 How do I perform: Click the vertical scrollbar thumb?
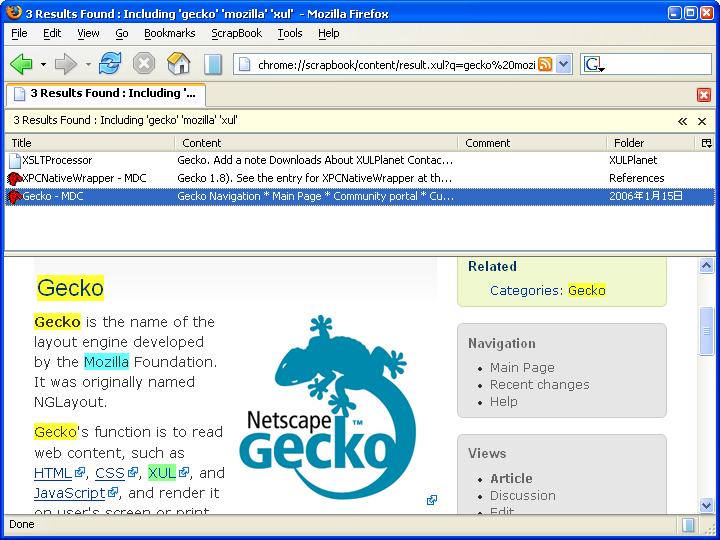(706, 331)
